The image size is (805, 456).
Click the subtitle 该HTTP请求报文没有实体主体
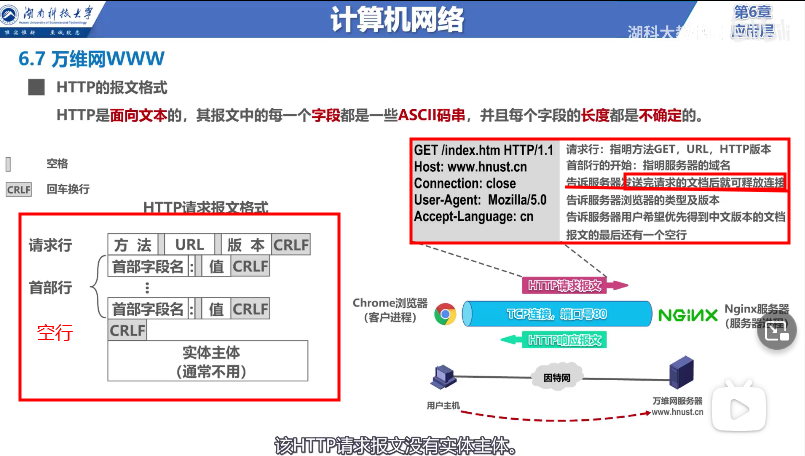(395, 446)
